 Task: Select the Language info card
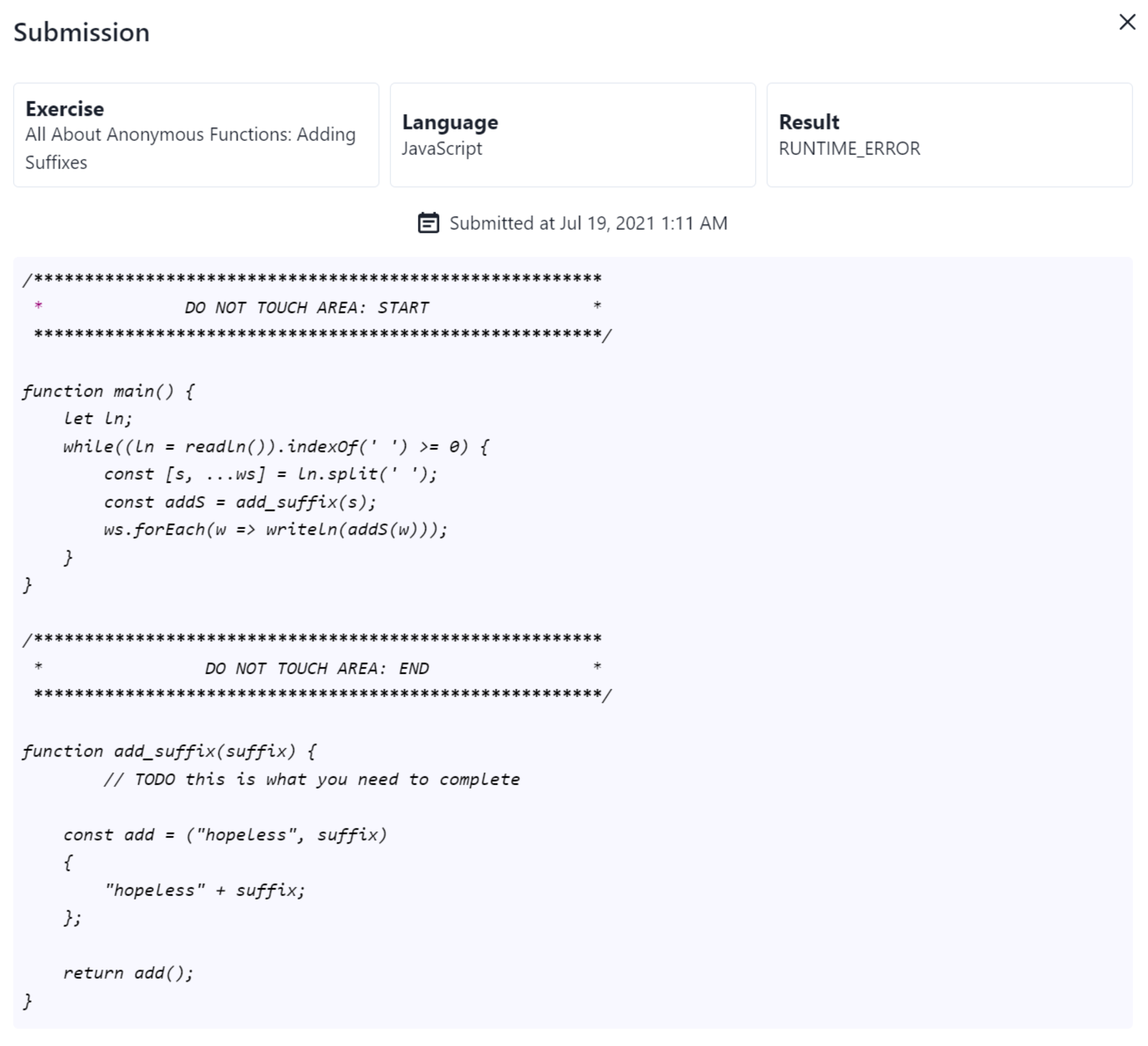[x=573, y=135]
